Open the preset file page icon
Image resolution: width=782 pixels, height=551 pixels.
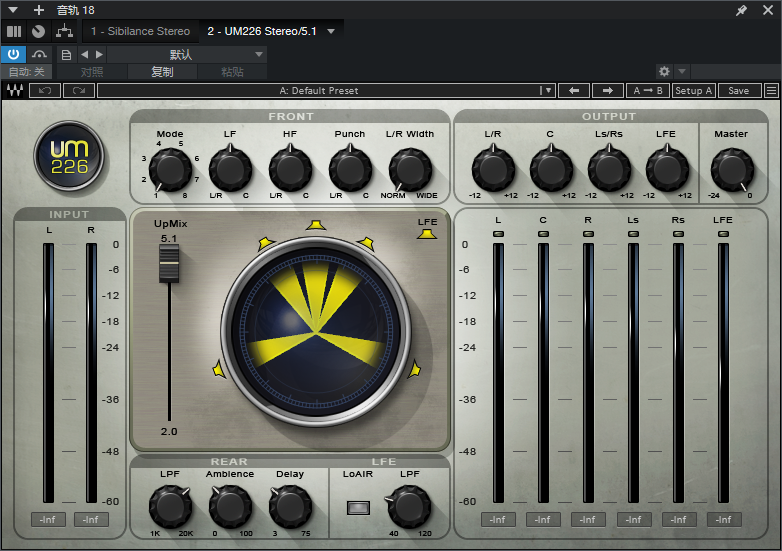[66, 55]
